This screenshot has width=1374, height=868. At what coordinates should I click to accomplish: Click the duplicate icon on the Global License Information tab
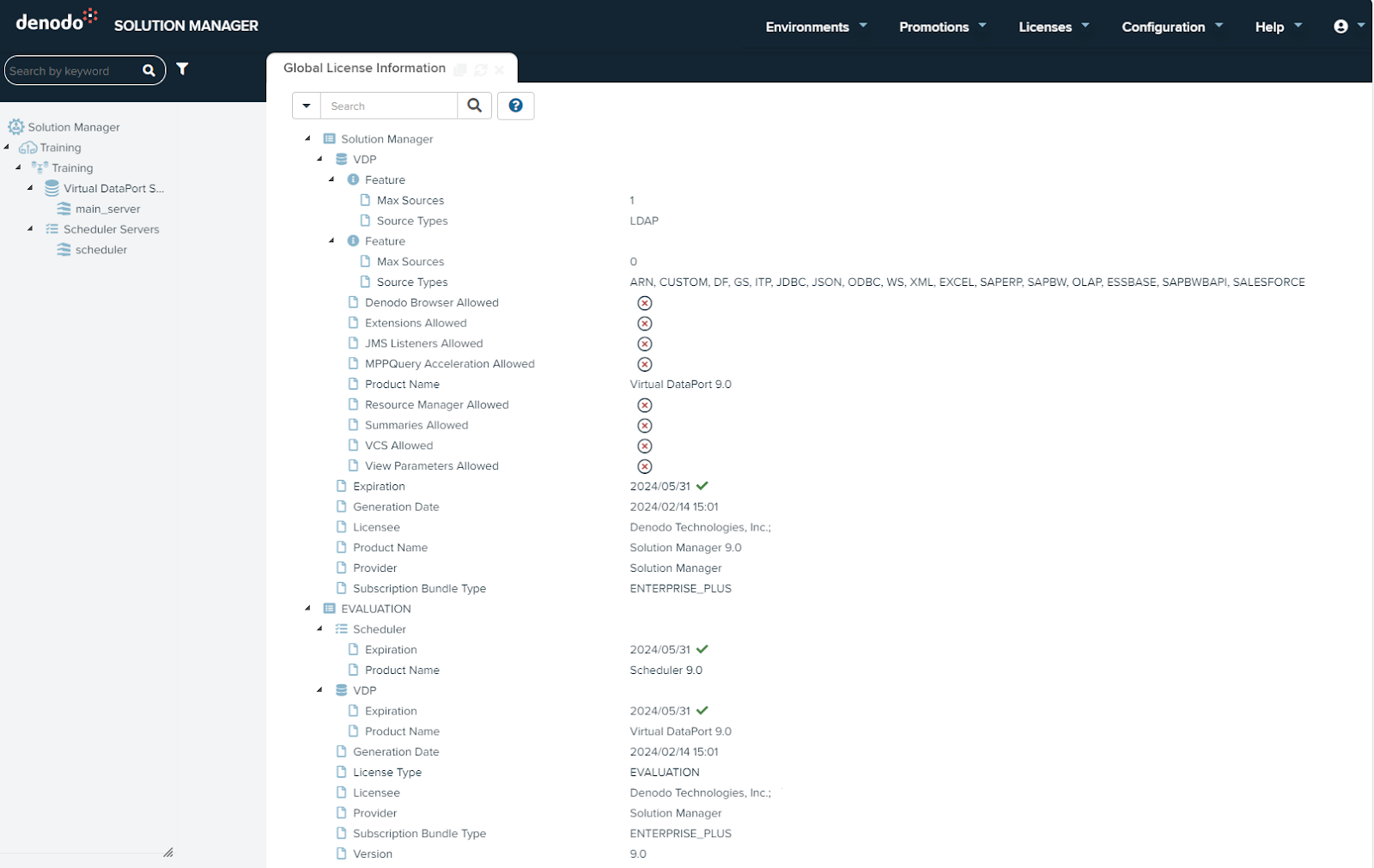point(460,70)
